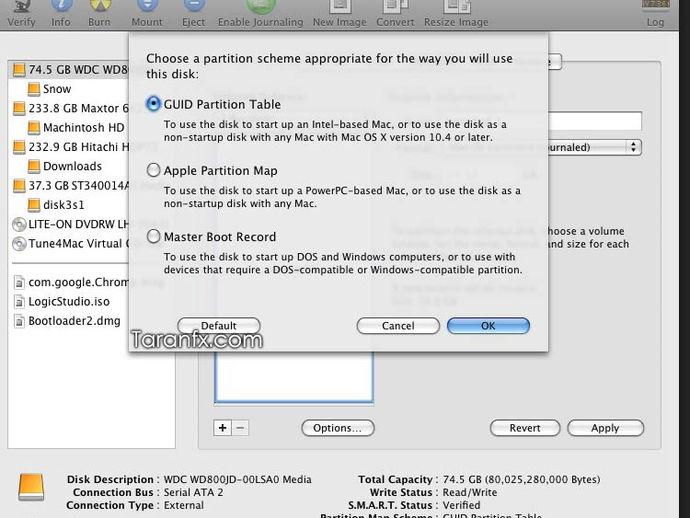
Task: Click the Enable Journaling toolbar icon
Action: [x=261, y=7]
